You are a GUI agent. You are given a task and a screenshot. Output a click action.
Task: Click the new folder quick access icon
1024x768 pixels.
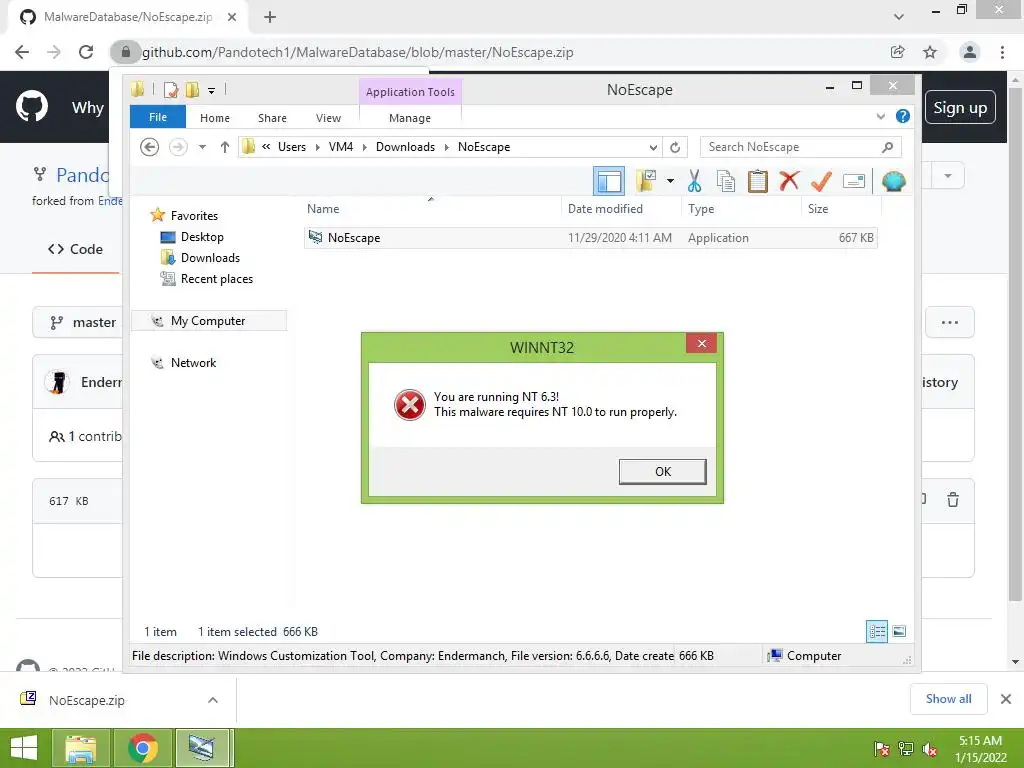pos(192,89)
